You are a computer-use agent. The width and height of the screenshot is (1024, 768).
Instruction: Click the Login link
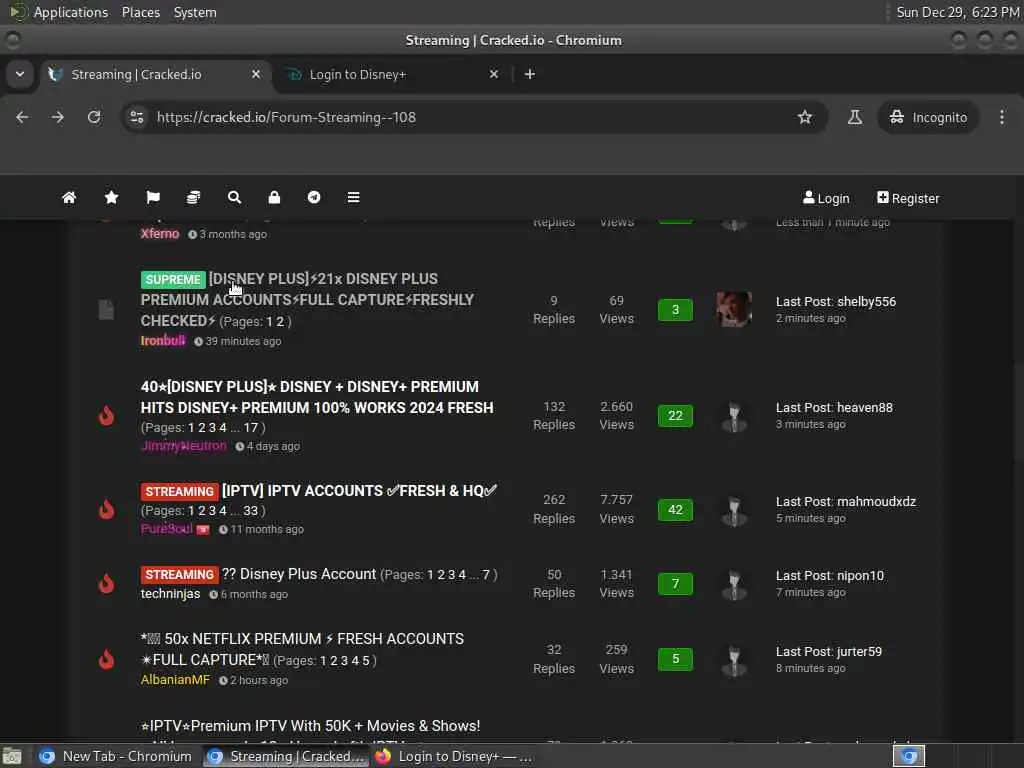[x=826, y=198]
